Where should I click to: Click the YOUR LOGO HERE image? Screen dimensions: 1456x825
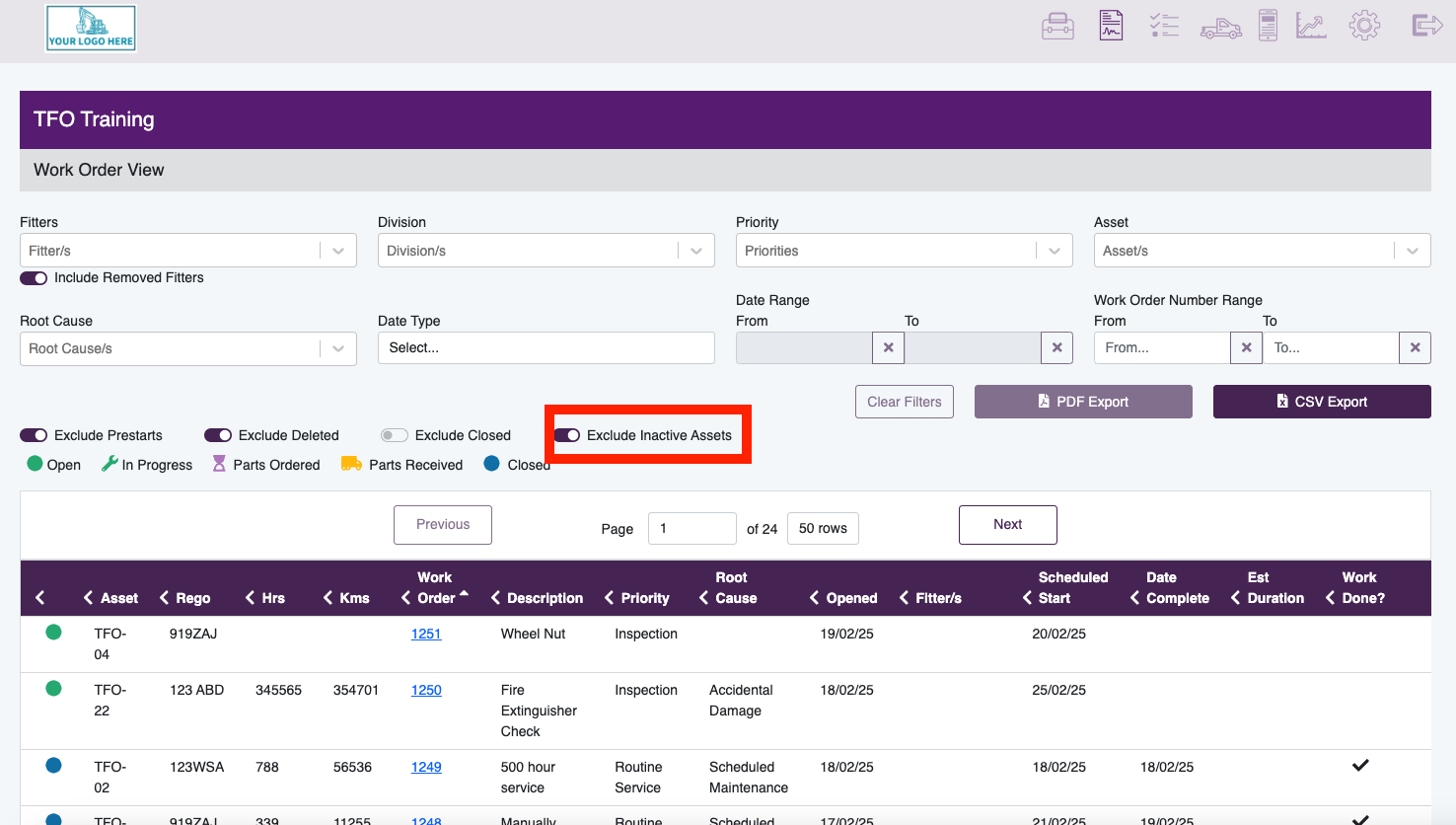91,28
